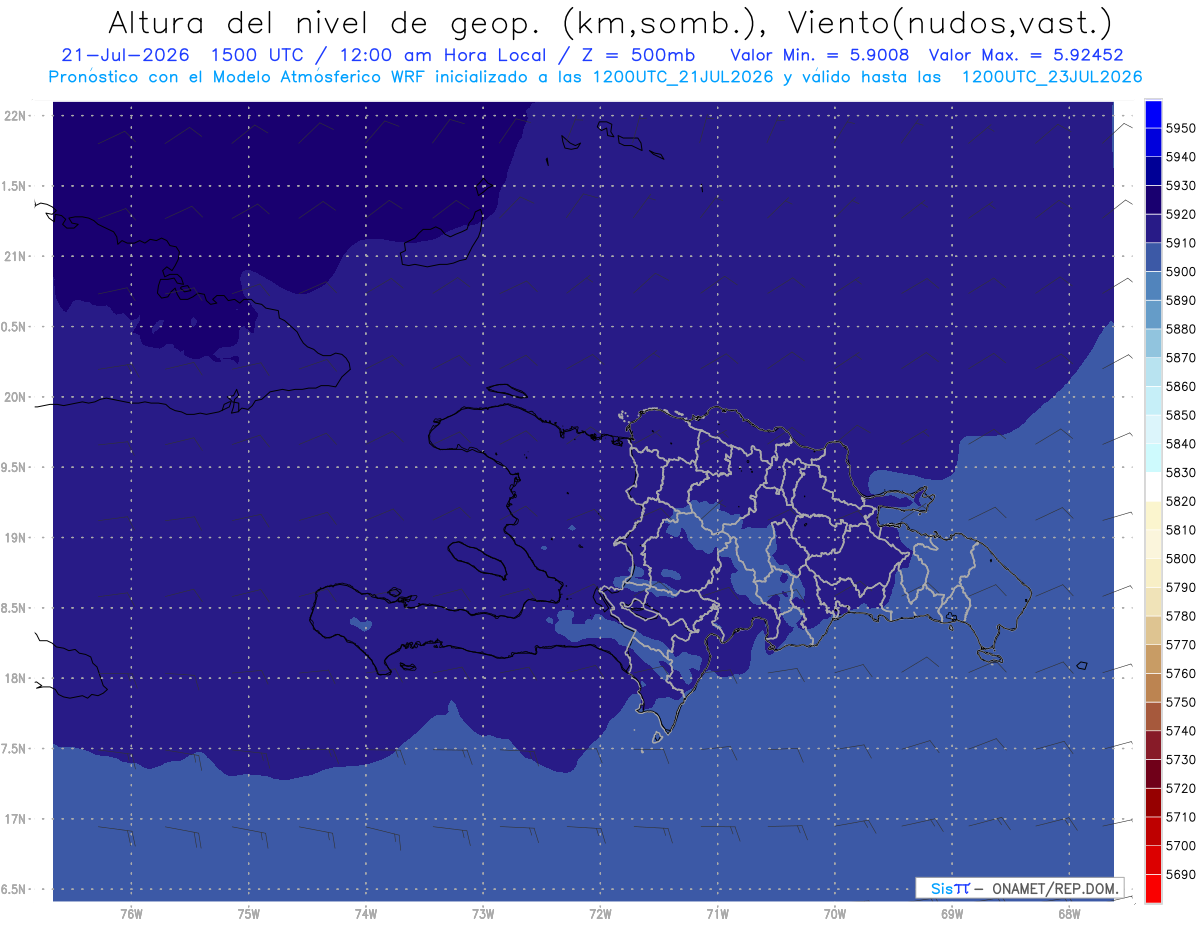Click the "ONAMET/REP.DOM." source label
Image resolution: width=1200 pixels, height=927 pixels.
[1055, 888]
